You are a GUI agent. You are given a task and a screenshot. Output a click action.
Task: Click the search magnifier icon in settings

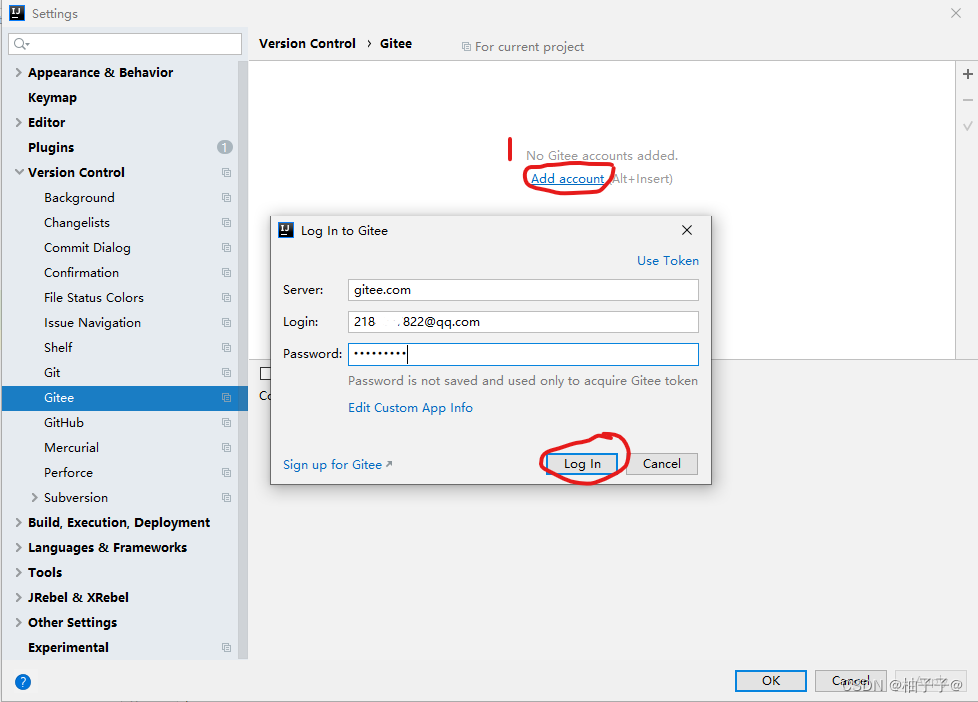21,44
